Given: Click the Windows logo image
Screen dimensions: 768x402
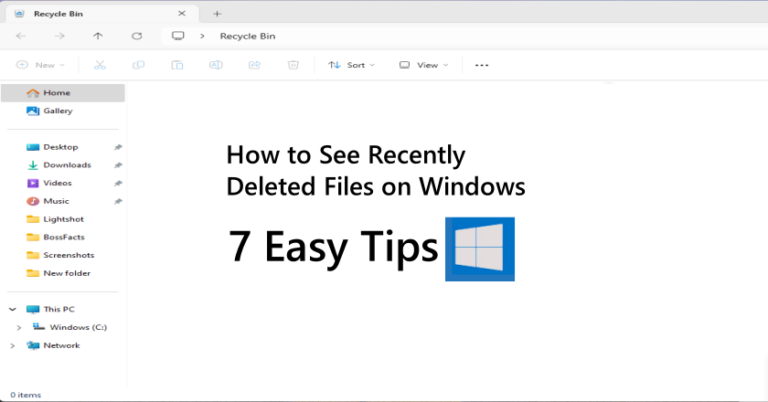Looking at the screenshot, I should click(x=480, y=249).
